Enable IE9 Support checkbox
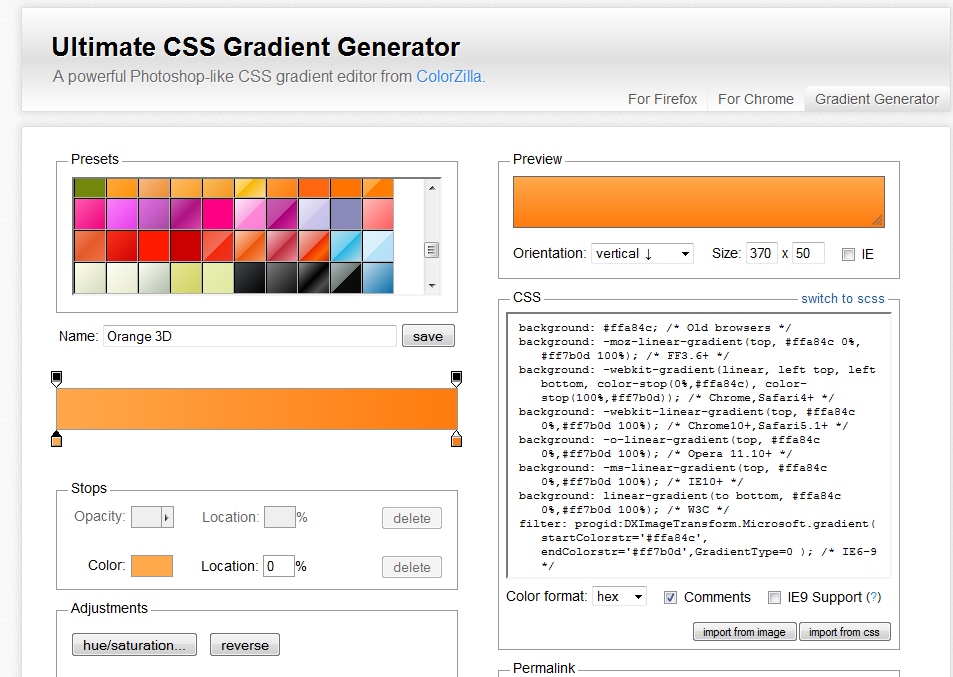Screen dimensions: 953x677 (774, 597)
